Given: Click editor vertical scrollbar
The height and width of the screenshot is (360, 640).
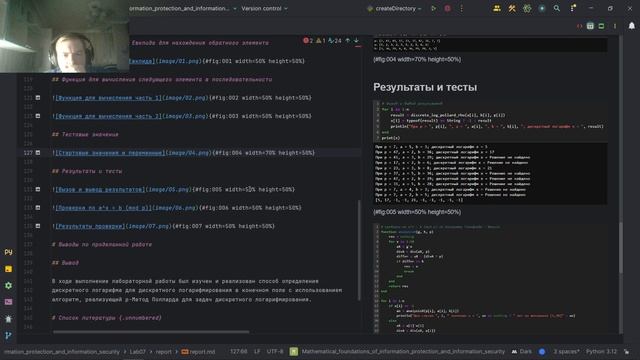Looking at the screenshot, I should click(x=359, y=250).
